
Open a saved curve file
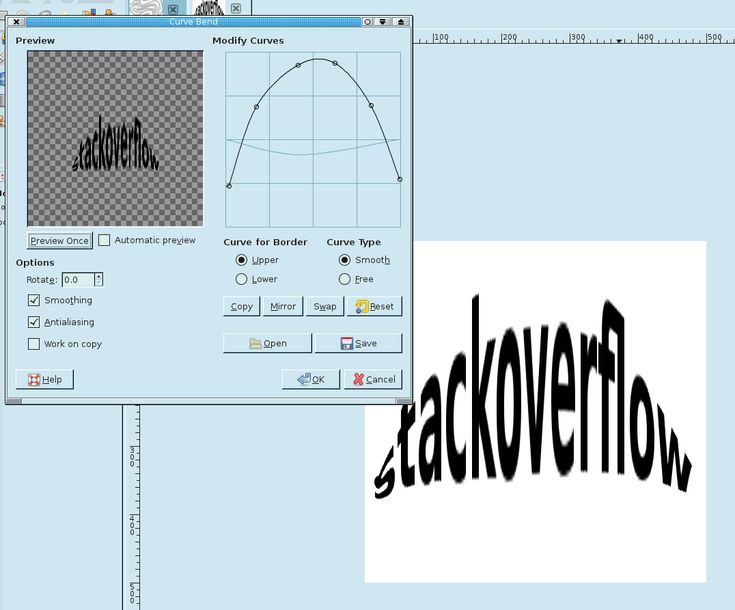[267, 343]
